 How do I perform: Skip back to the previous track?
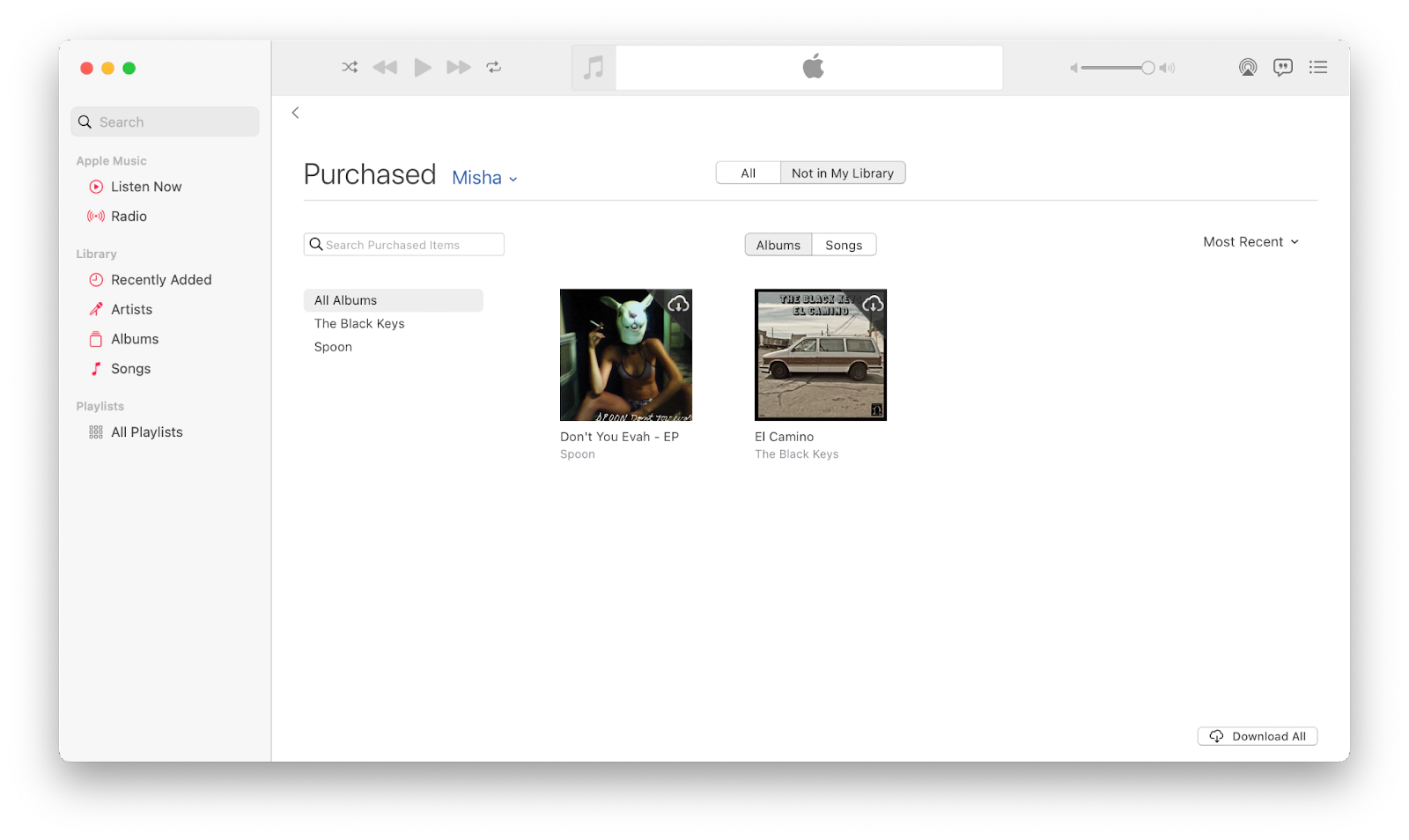pyautogui.click(x=385, y=67)
